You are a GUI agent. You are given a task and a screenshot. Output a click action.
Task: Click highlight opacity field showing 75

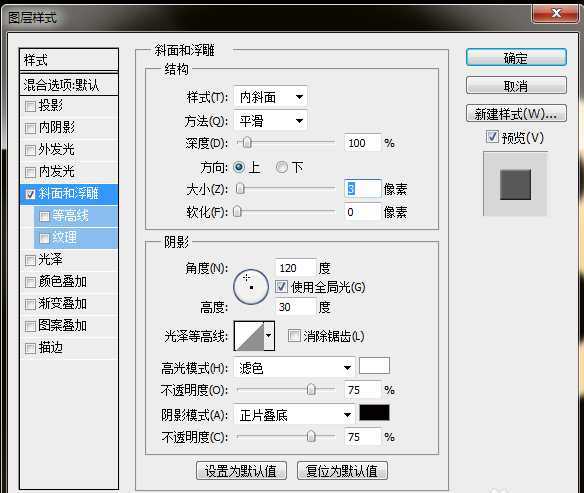pyautogui.click(x=362, y=390)
